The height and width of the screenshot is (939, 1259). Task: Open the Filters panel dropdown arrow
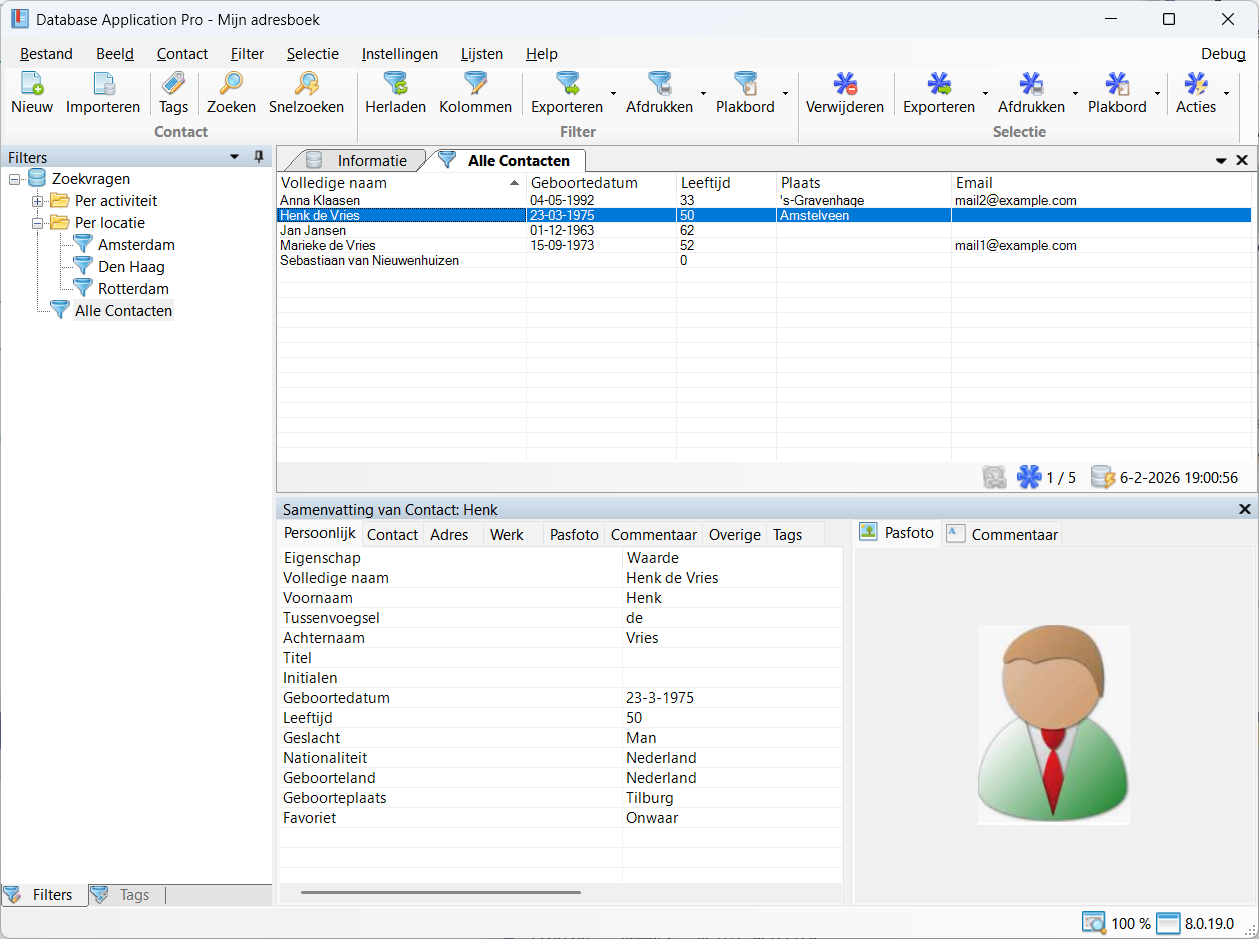point(235,157)
